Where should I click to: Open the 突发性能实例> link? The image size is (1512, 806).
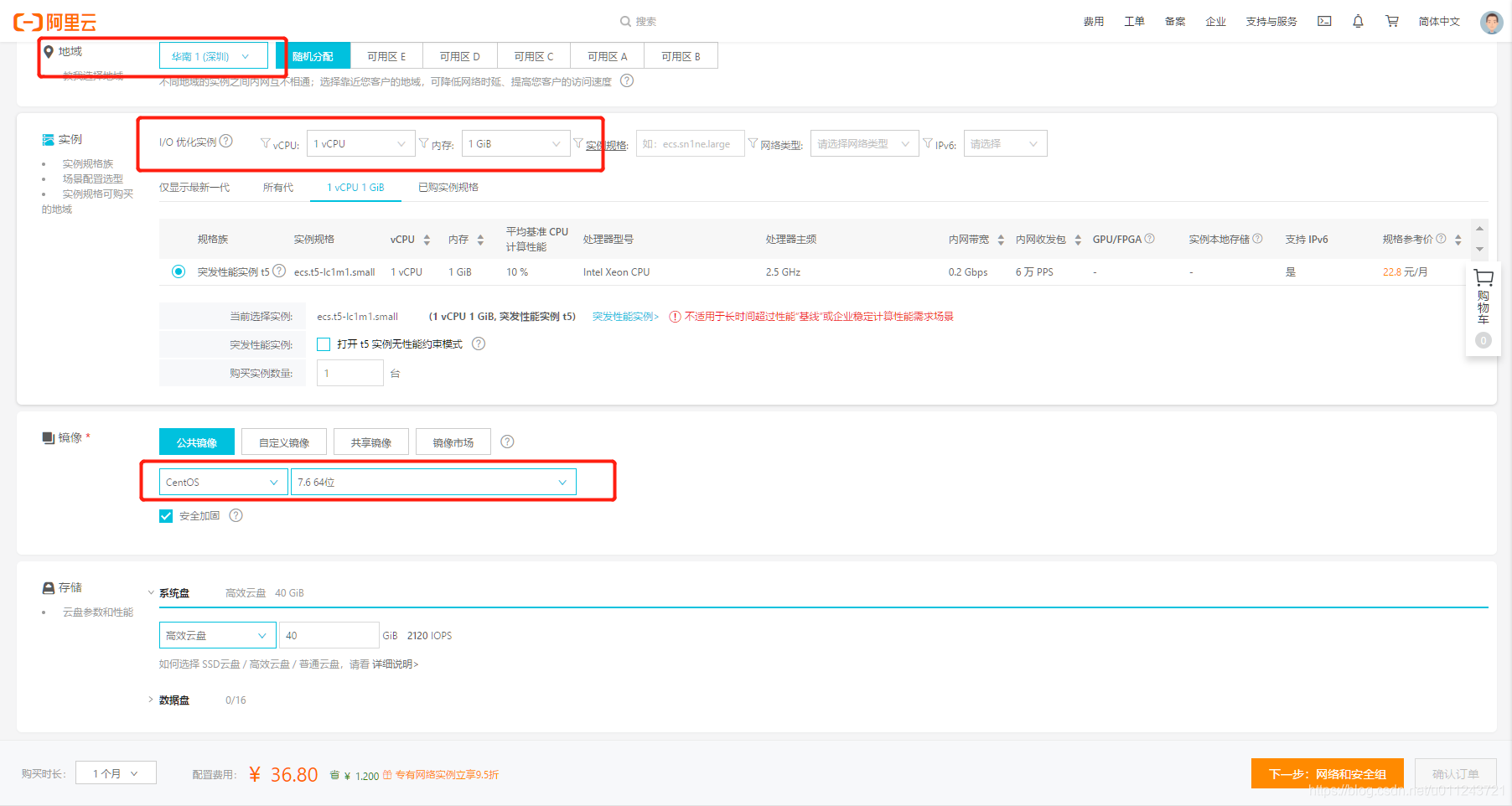[x=625, y=316]
